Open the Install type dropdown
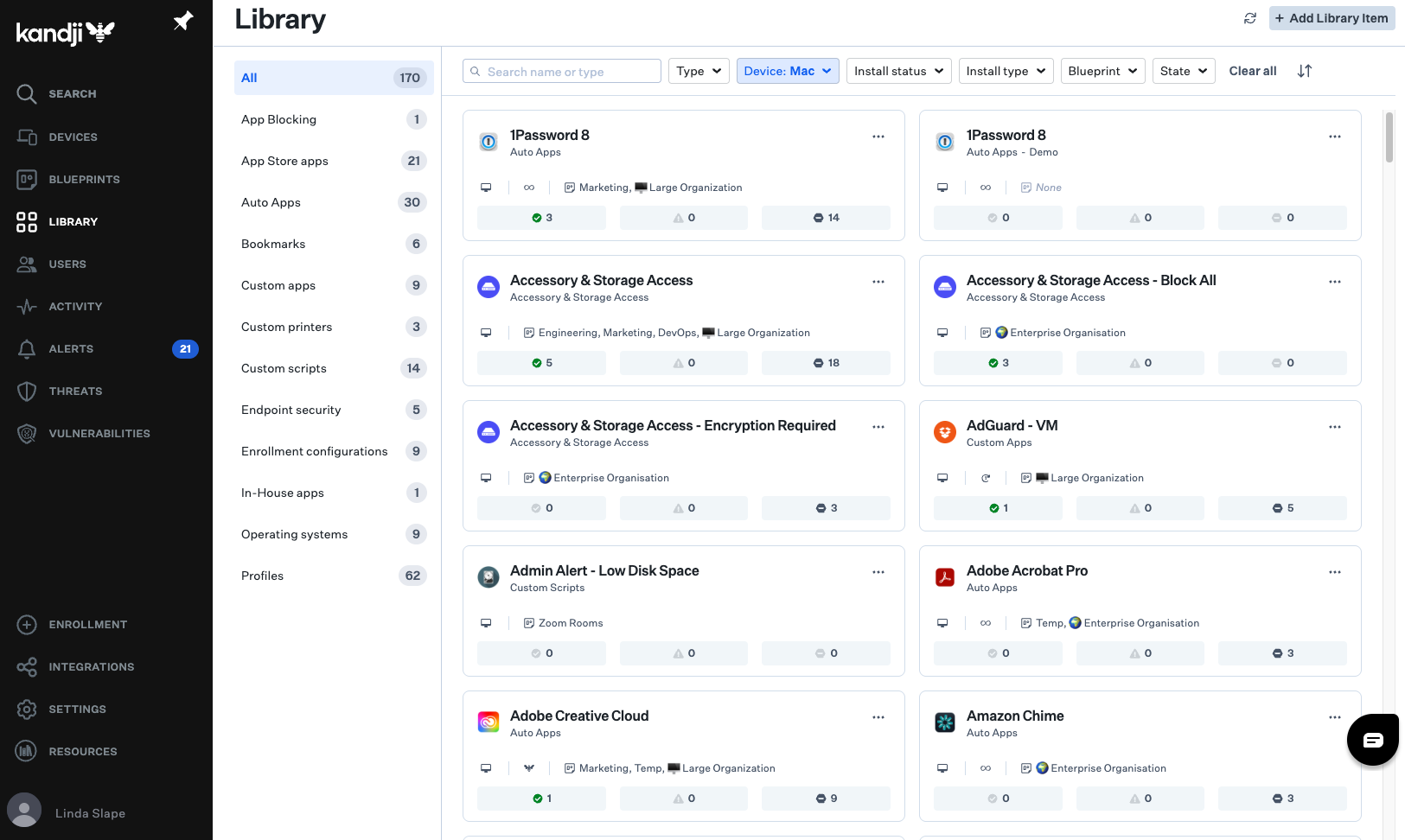1405x840 pixels. pyautogui.click(x=1006, y=71)
